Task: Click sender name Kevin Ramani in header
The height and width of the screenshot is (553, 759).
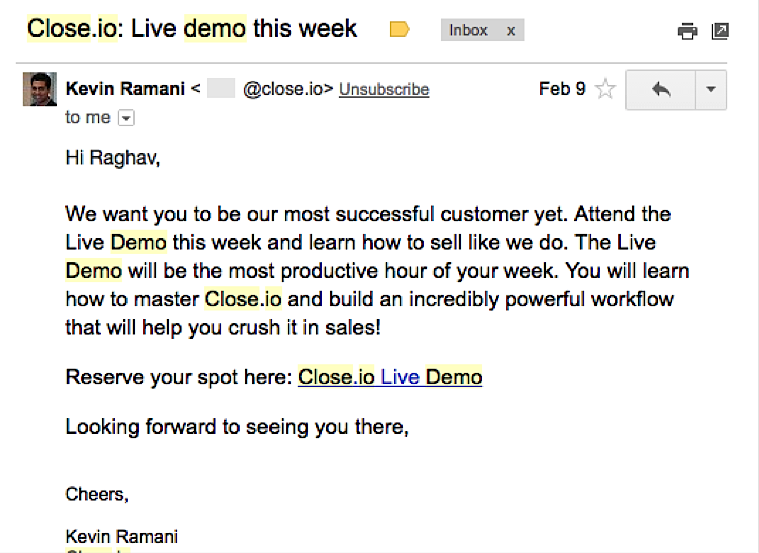Action: tap(125, 89)
